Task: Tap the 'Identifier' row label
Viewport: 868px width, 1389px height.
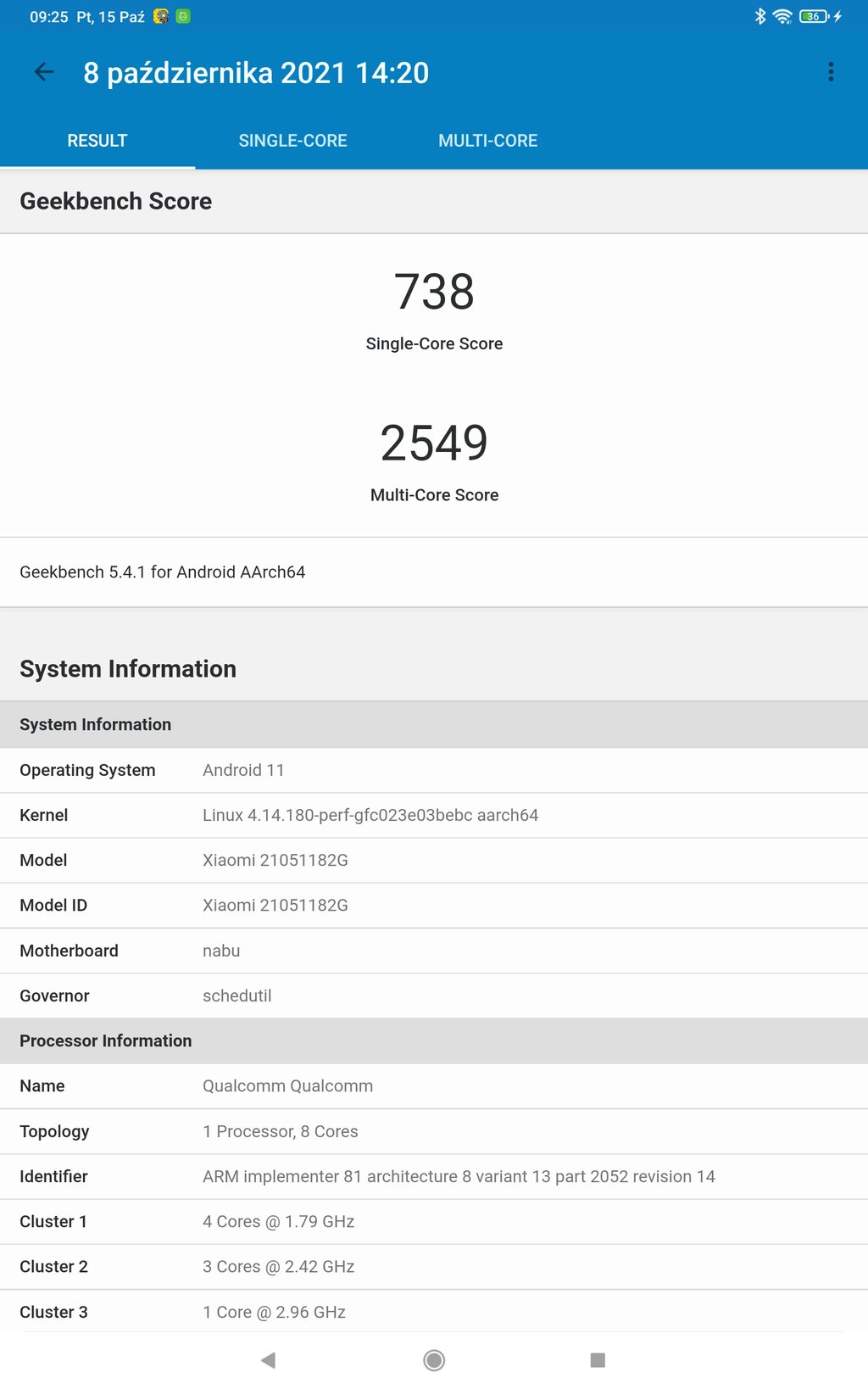Action: click(x=54, y=1176)
